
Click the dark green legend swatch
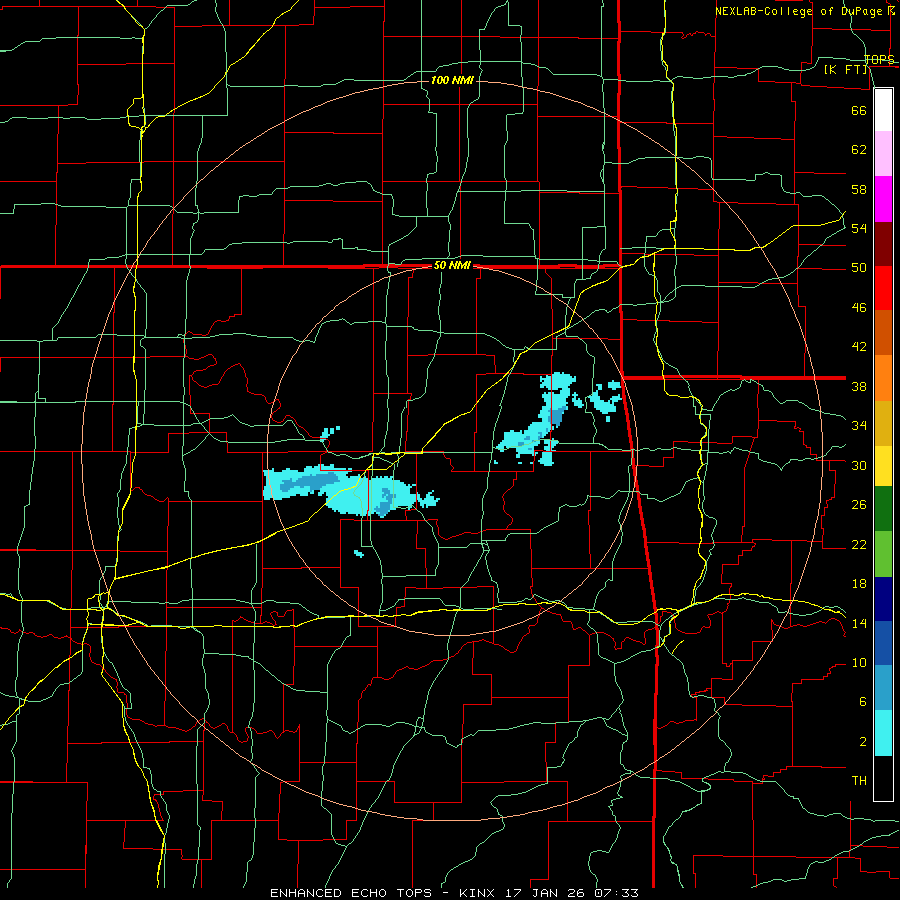click(883, 509)
